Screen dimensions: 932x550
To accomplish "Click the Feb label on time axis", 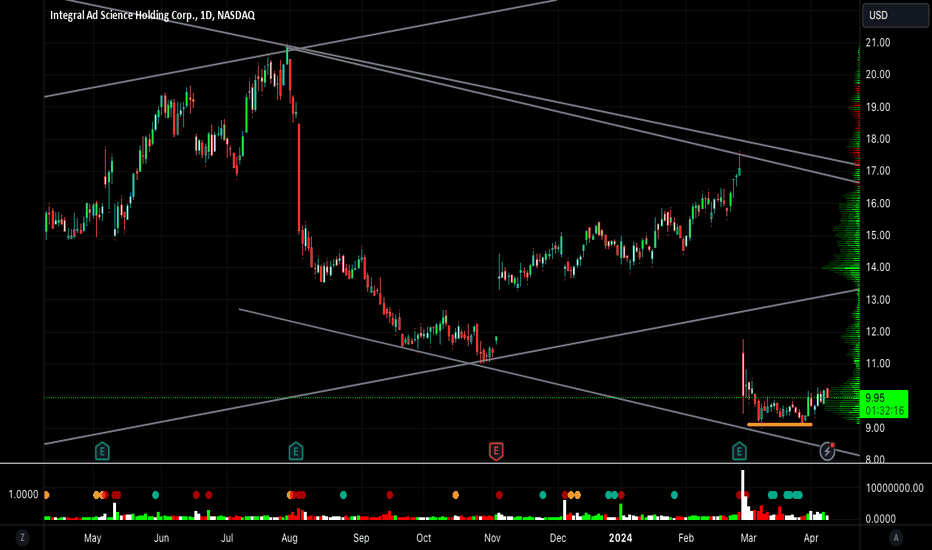I will click(x=686, y=538).
